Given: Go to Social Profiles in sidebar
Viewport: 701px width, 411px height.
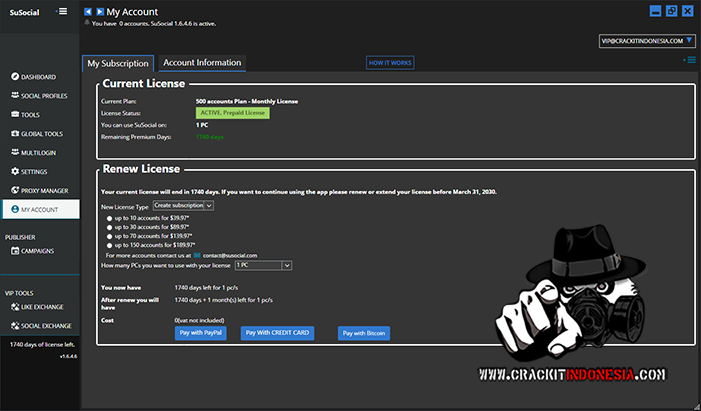Looking at the screenshot, I should pos(44,96).
